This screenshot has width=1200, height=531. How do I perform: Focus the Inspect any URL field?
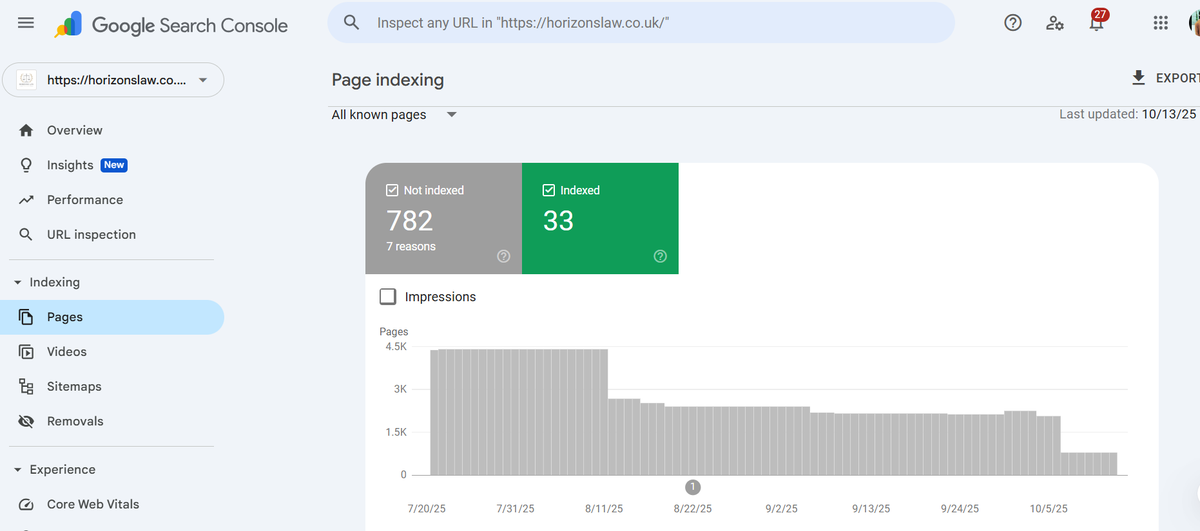click(x=641, y=22)
